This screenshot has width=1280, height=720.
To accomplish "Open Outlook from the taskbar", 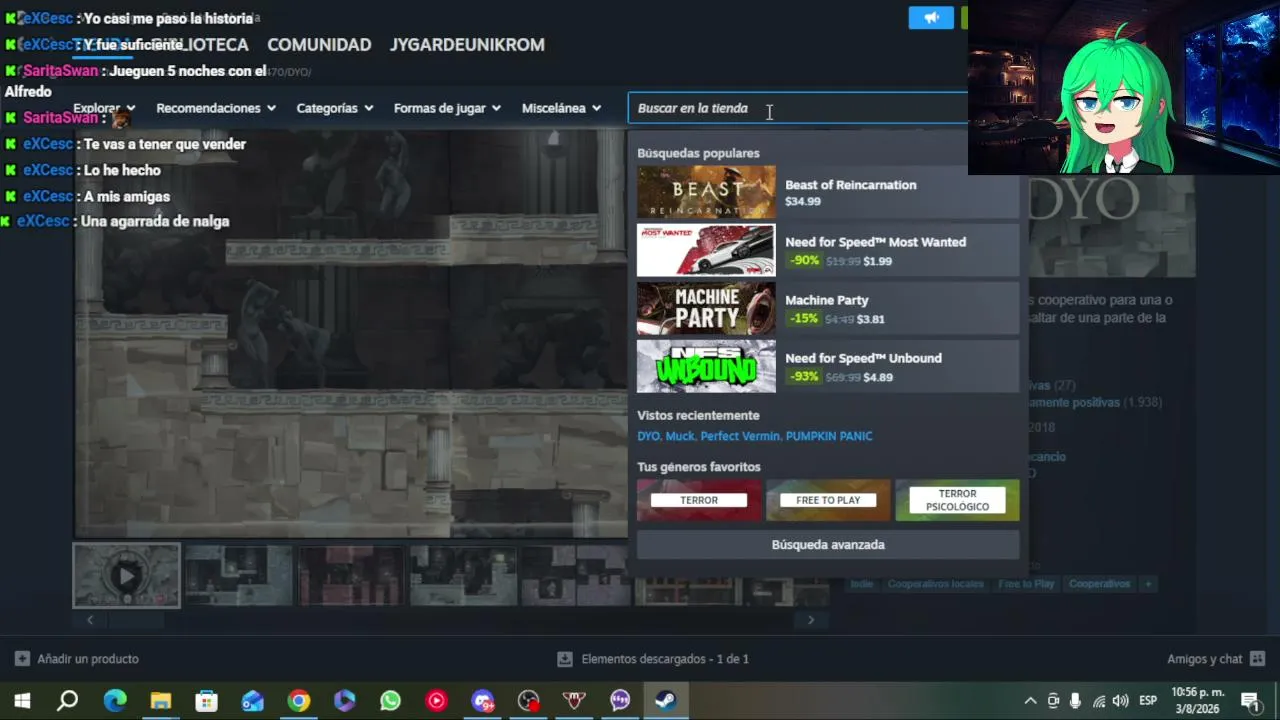I will [x=253, y=701].
